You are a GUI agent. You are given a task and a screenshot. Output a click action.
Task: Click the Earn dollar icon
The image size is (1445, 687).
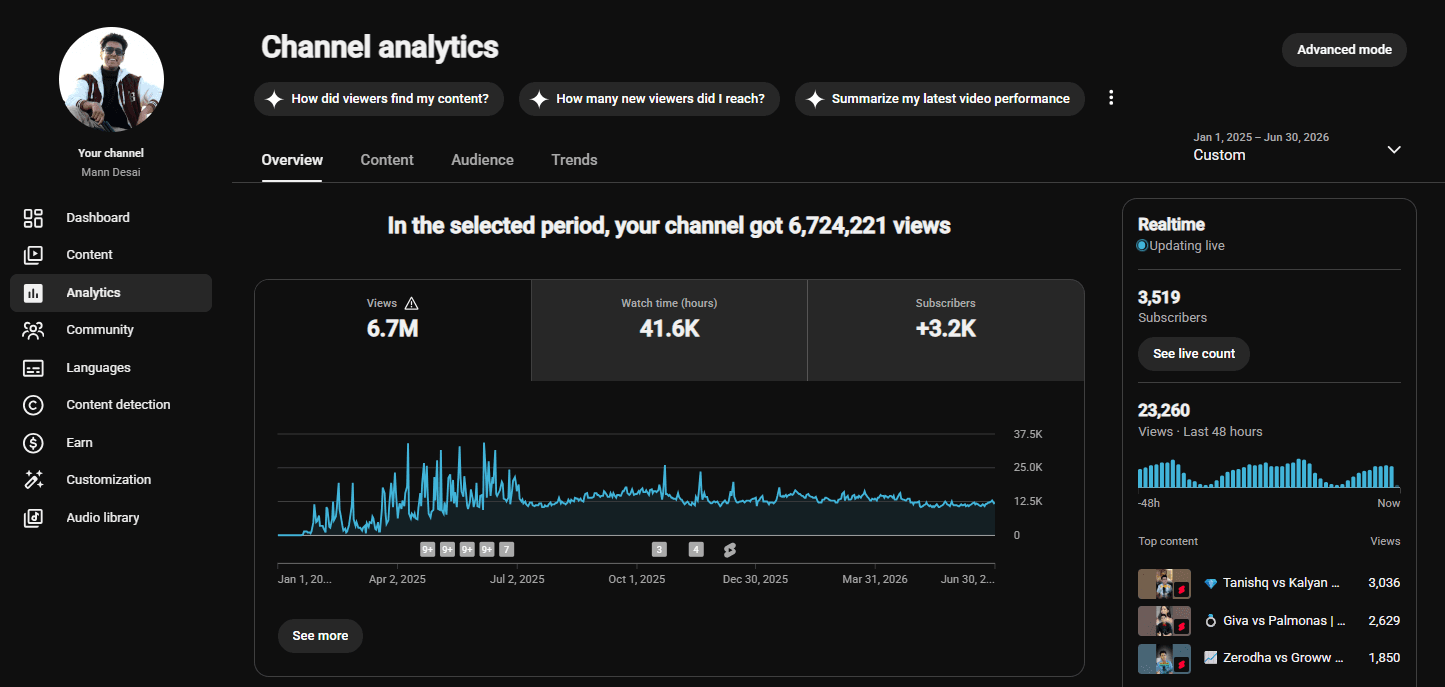click(33, 443)
